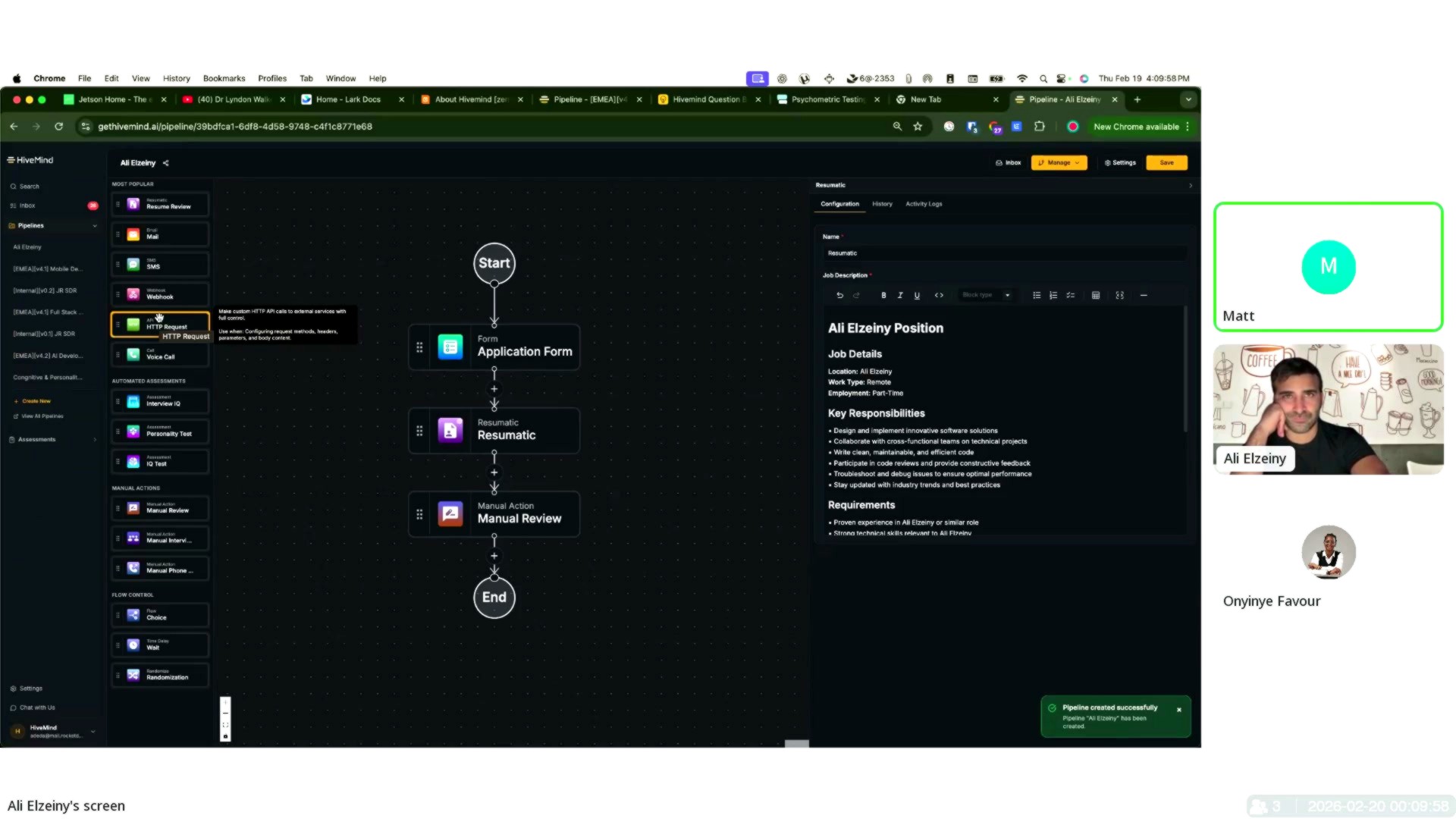Screen dimensions: 1456x819
Task: Toggle bulleted list in editor toolbar
Action: click(1037, 295)
